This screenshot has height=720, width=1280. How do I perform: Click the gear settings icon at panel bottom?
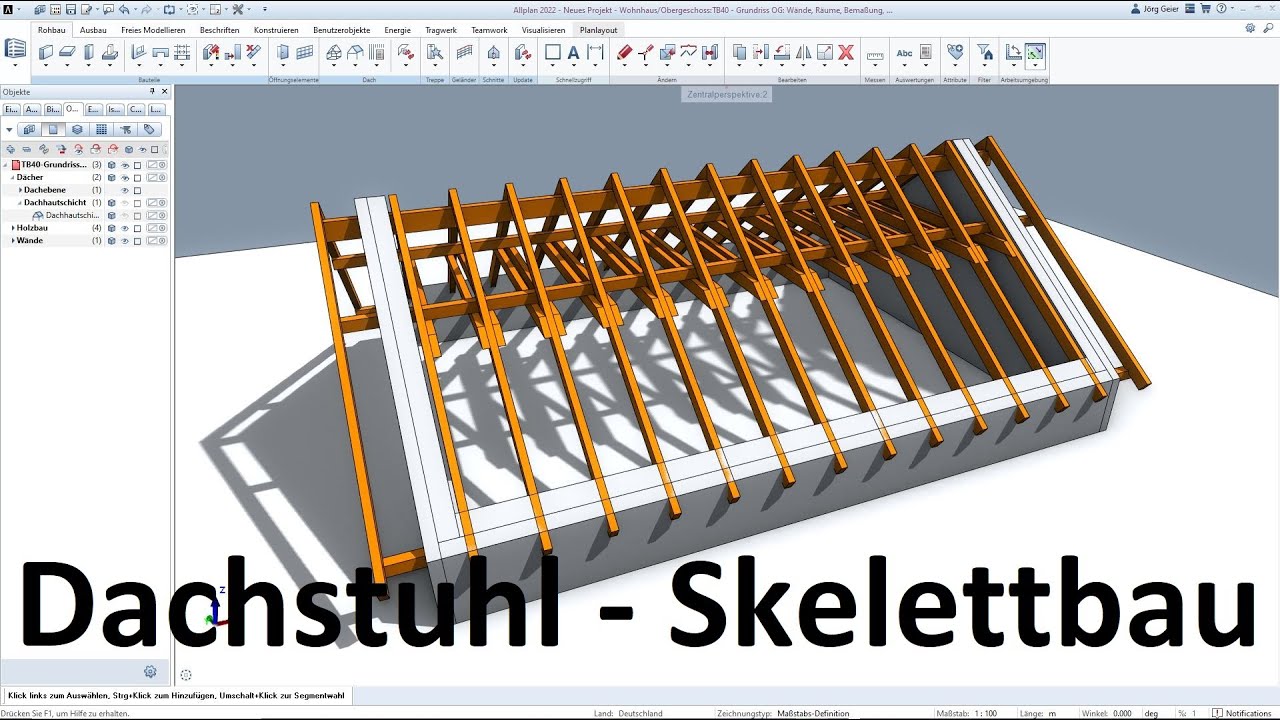click(150, 672)
